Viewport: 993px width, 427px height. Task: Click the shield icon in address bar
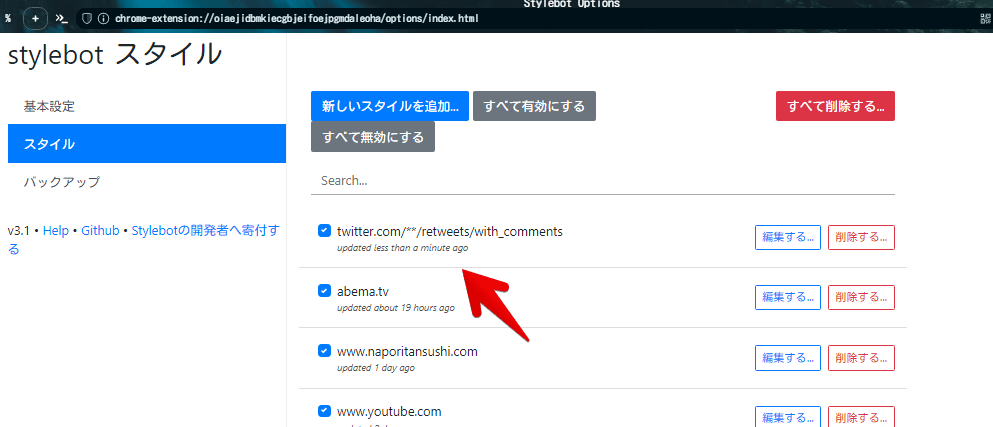(87, 18)
